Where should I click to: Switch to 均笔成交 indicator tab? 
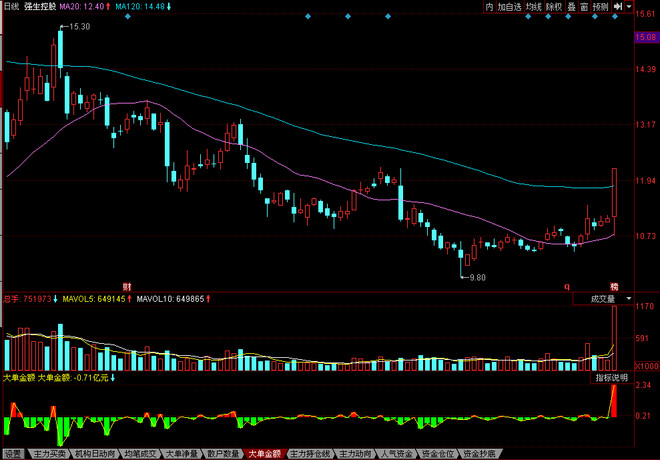click(x=140, y=454)
